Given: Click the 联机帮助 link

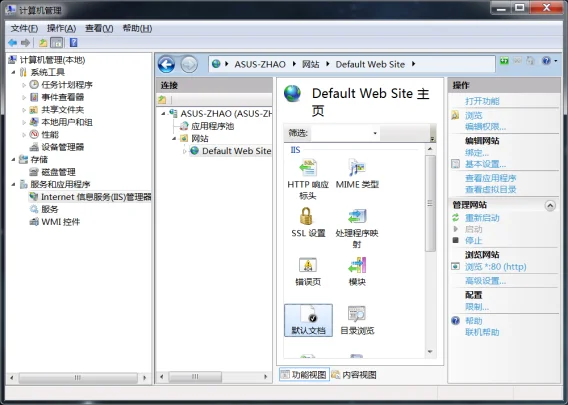Looking at the screenshot, I should click(482, 332).
